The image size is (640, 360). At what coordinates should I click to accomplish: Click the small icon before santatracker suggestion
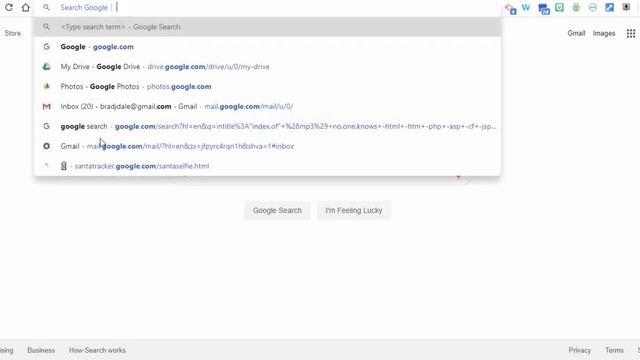point(47,166)
